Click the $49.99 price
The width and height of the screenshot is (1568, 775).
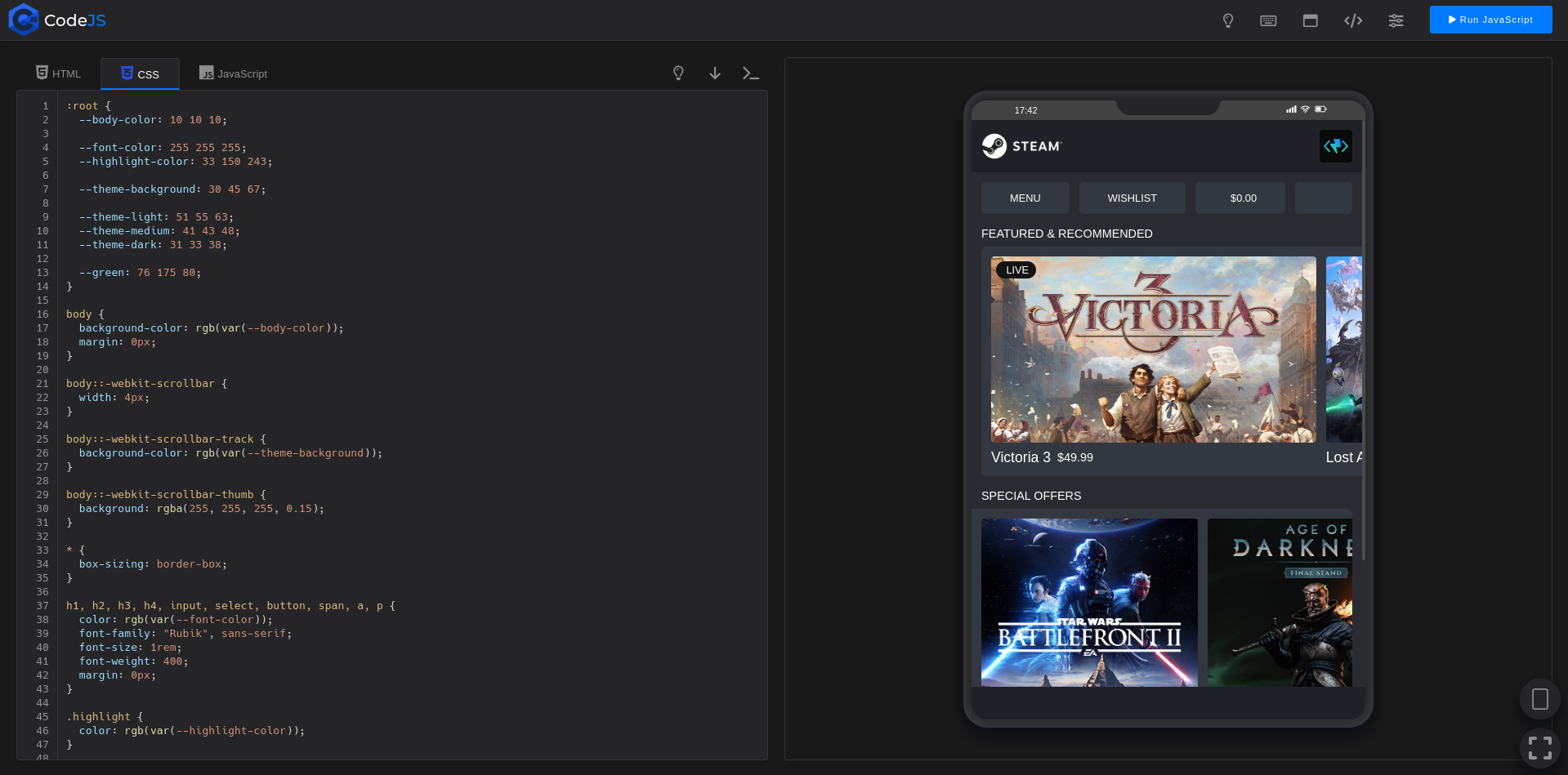tap(1074, 458)
